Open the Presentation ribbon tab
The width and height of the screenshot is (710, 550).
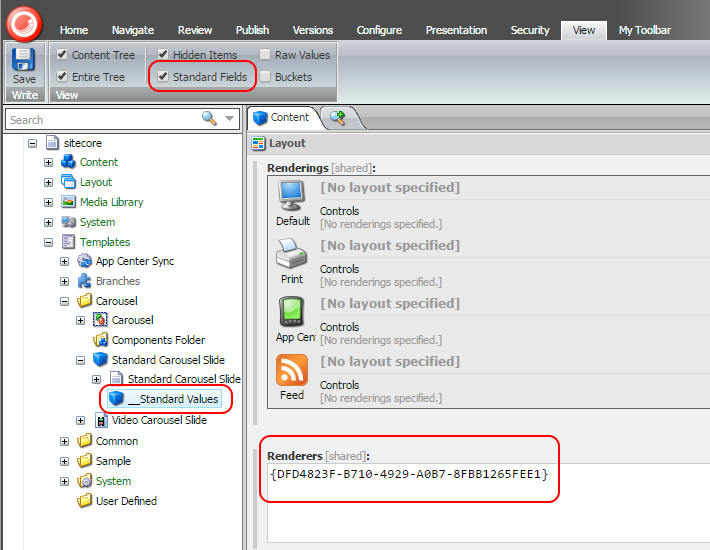tap(456, 30)
